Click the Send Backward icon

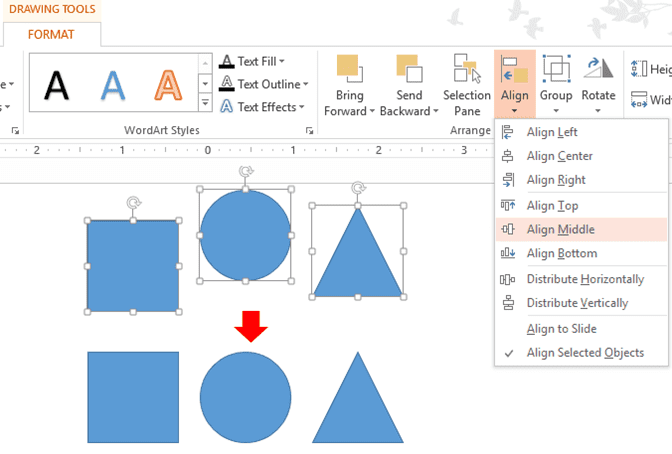click(x=409, y=69)
